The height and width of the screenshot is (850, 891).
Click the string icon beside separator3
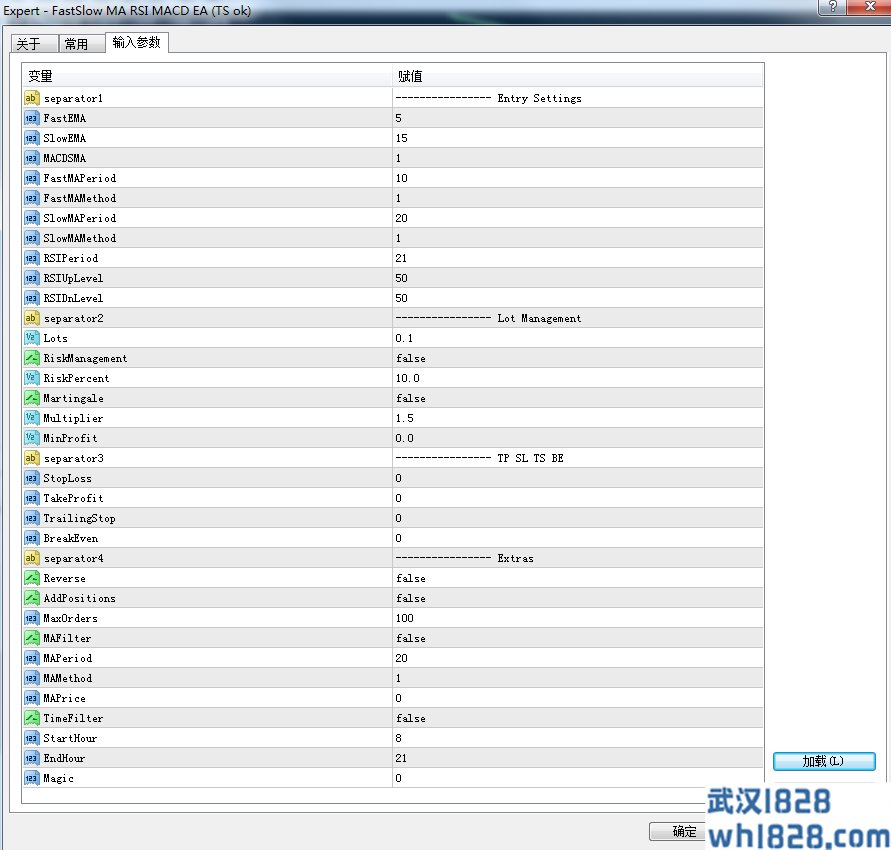[31, 458]
